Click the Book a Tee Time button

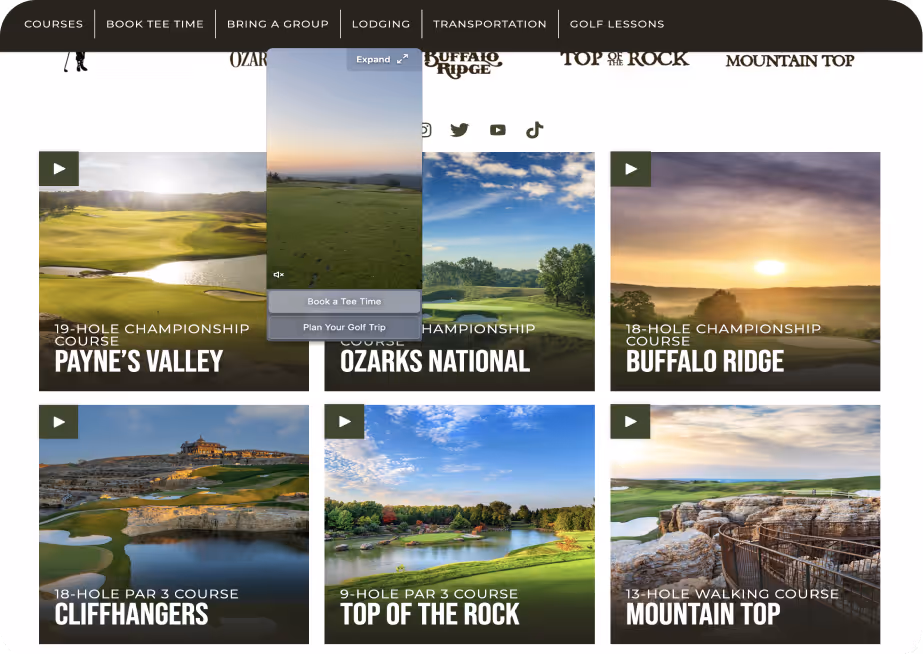pyautogui.click(x=344, y=301)
